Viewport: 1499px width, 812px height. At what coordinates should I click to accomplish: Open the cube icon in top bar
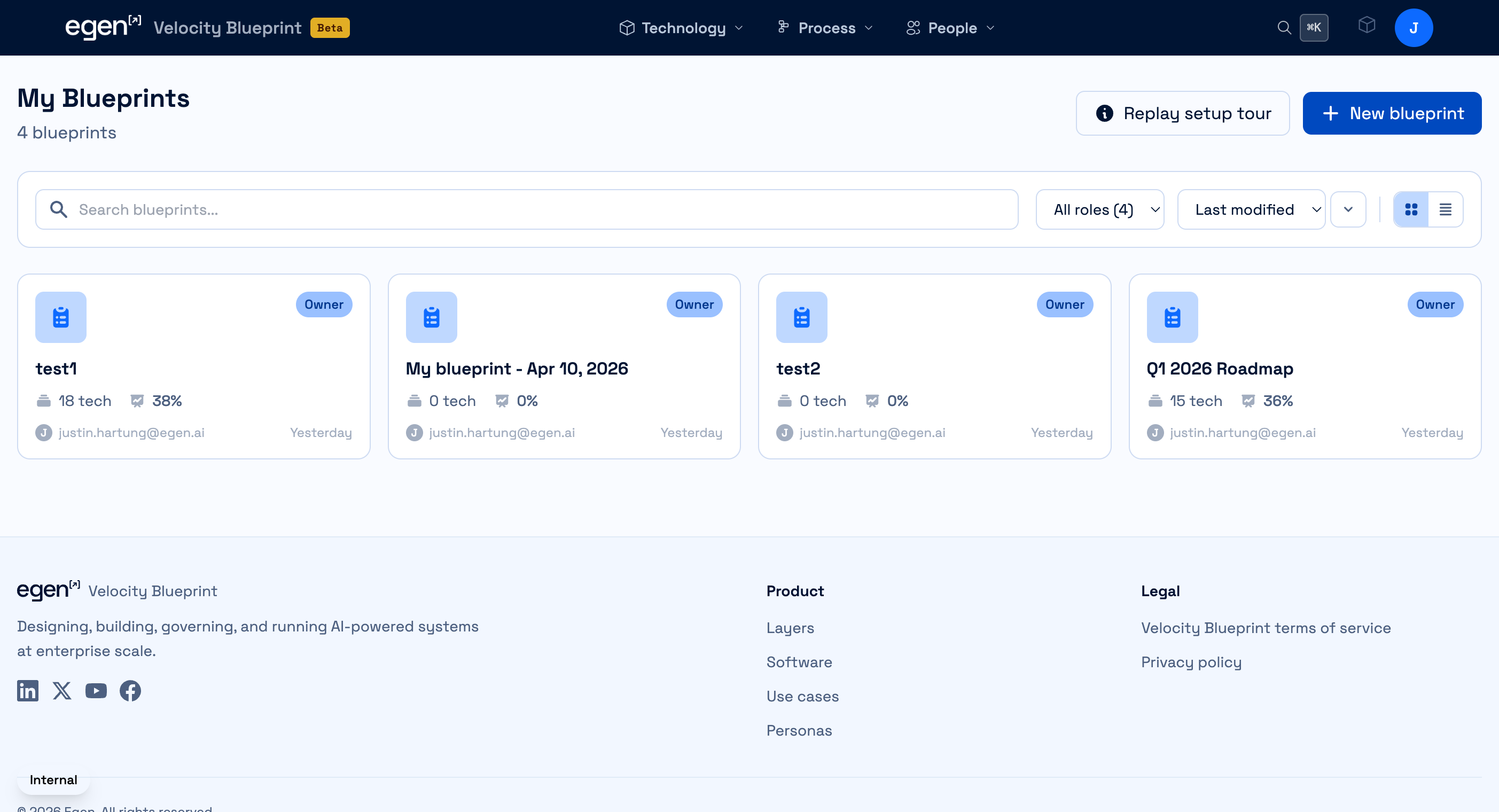tap(1367, 25)
